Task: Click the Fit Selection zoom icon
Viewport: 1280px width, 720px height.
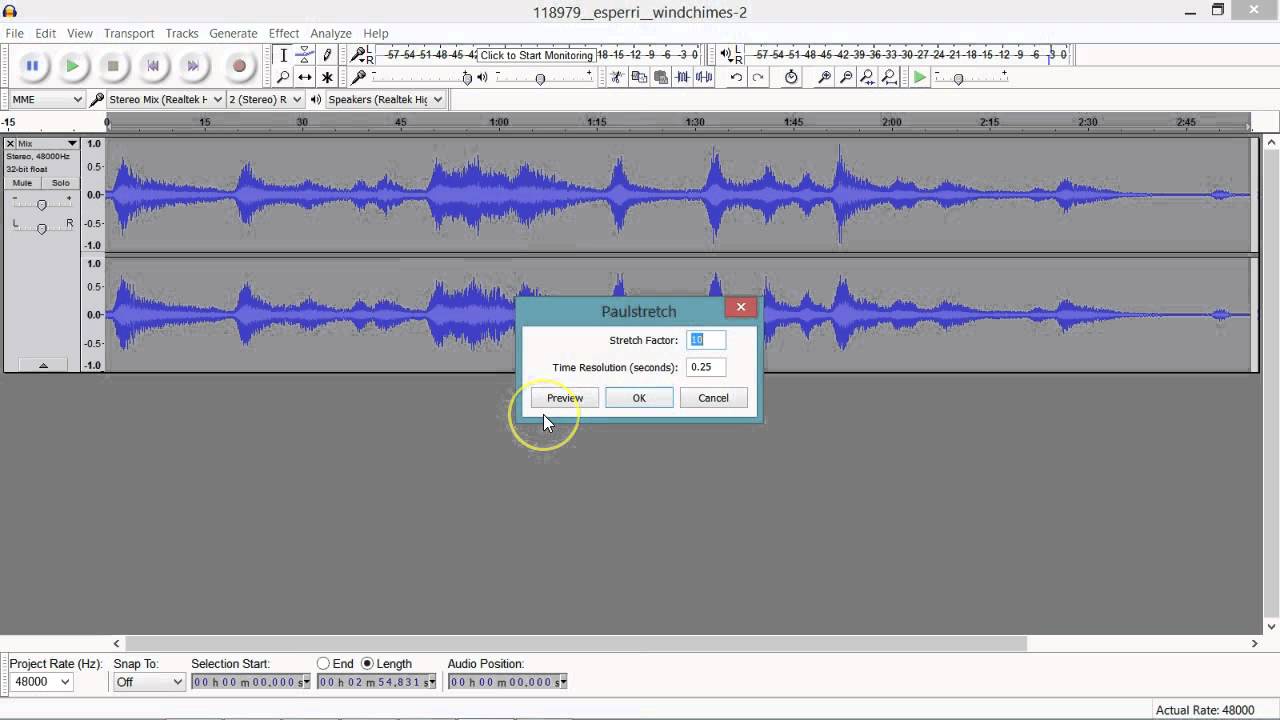Action: [867, 77]
